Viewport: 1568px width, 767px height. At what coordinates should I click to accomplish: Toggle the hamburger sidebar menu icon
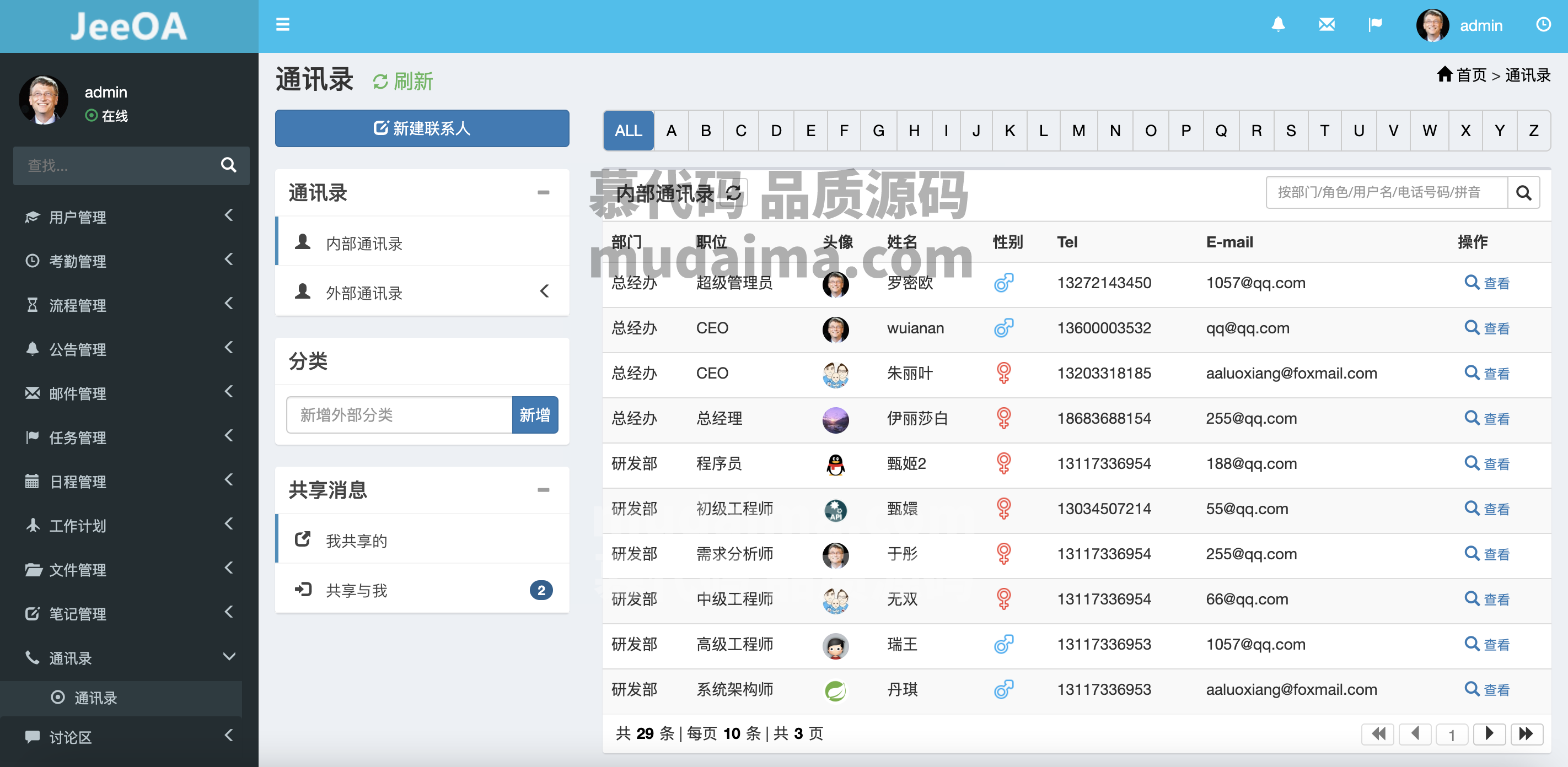(282, 25)
